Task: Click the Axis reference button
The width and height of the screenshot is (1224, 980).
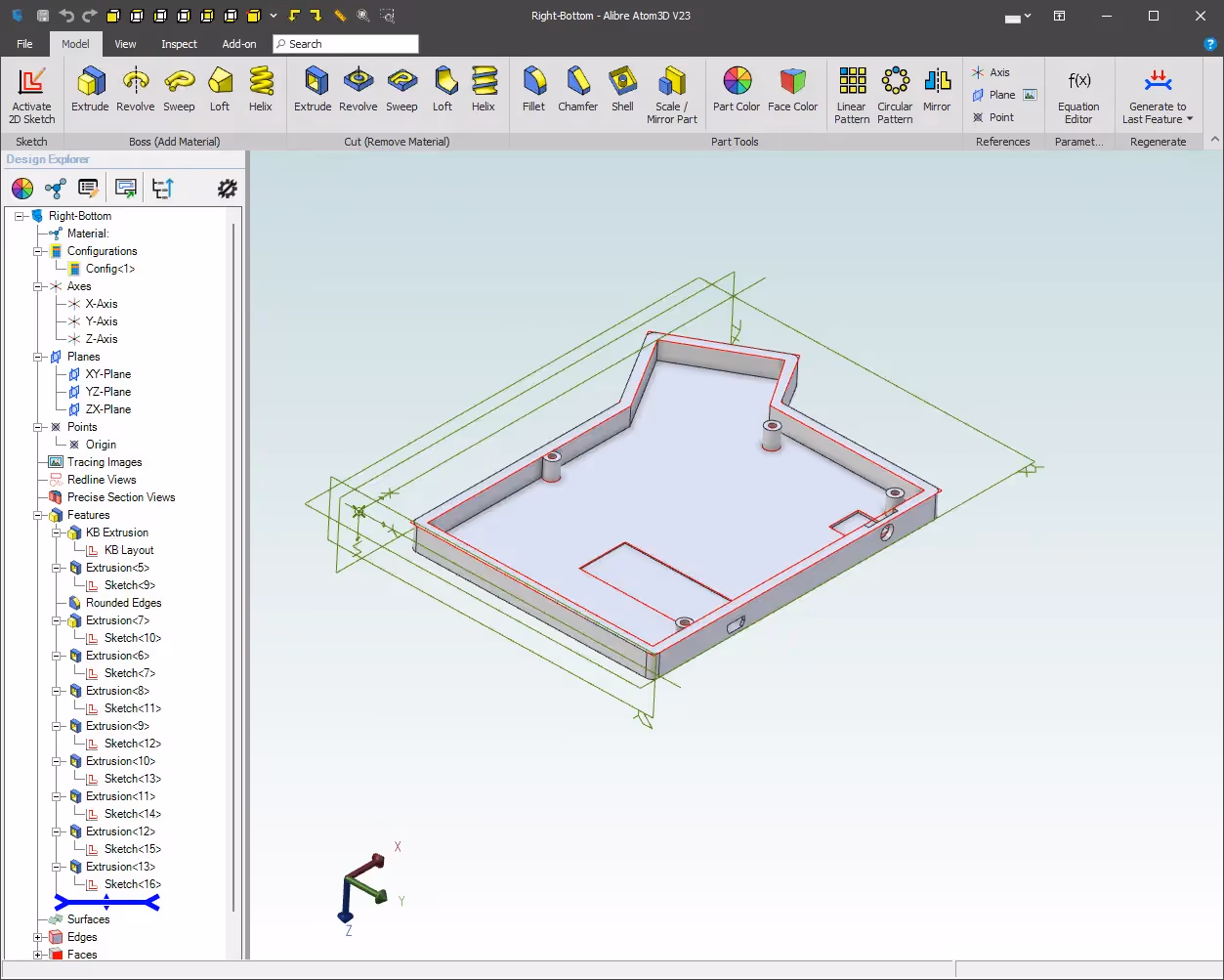Action: [x=991, y=72]
